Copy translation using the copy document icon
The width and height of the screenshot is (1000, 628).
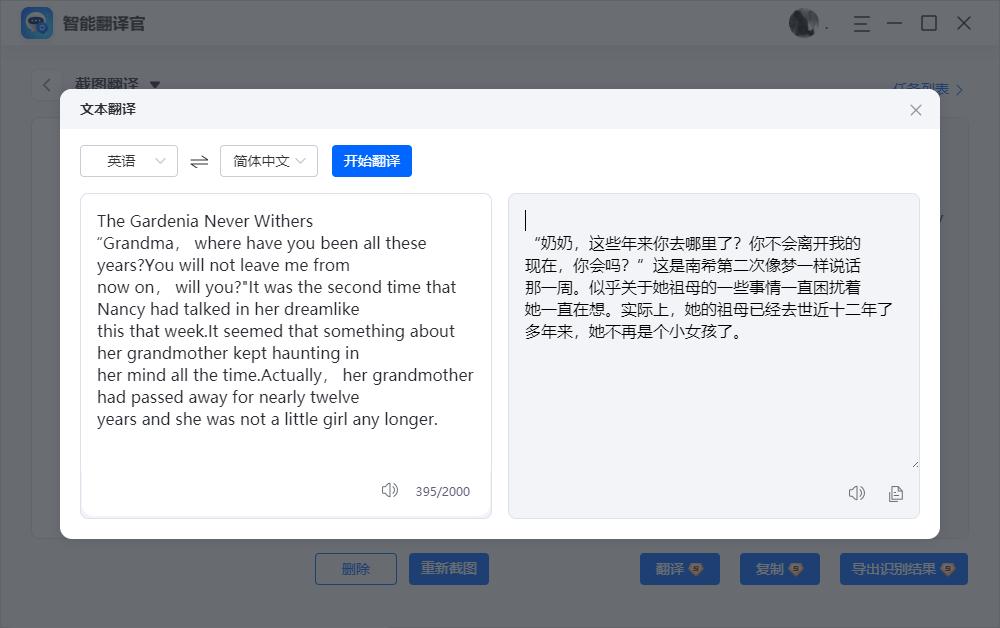coord(895,492)
